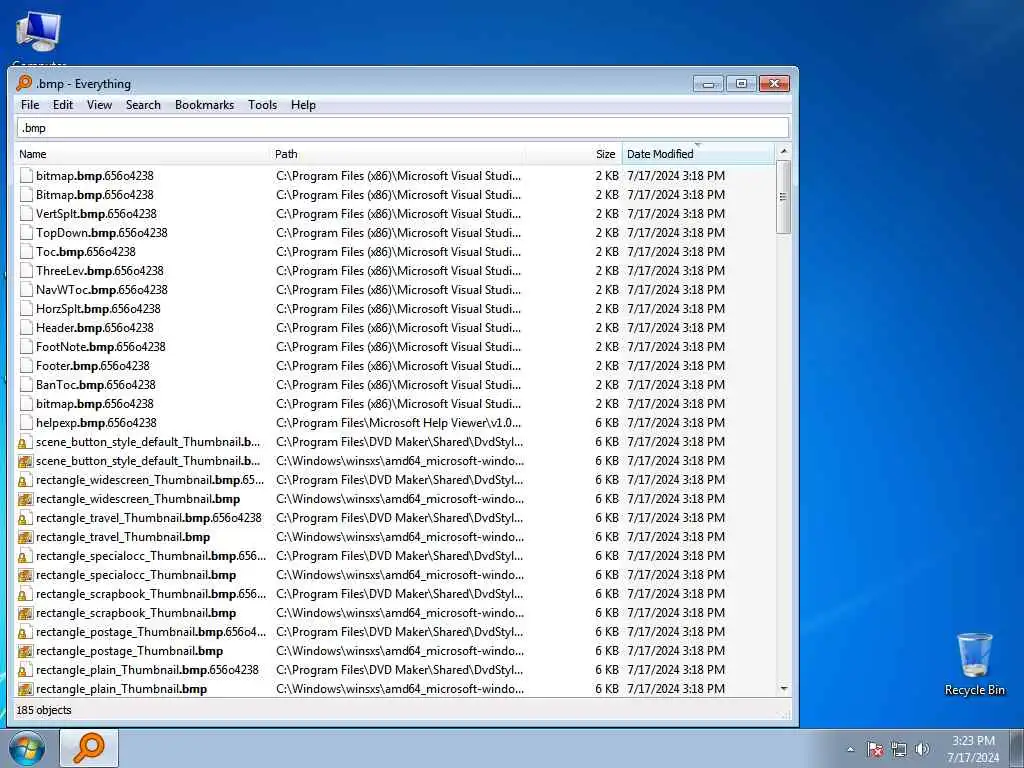Click the bitmap icon of rectangle_postage_Thumbnail.bmp
The height and width of the screenshot is (768, 1024).
pos(25,650)
